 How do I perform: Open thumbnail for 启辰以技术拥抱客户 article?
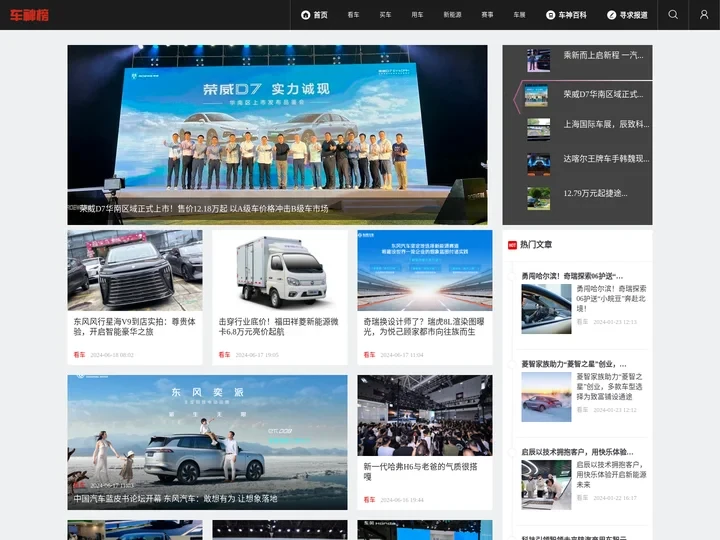click(x=546, y=485)
